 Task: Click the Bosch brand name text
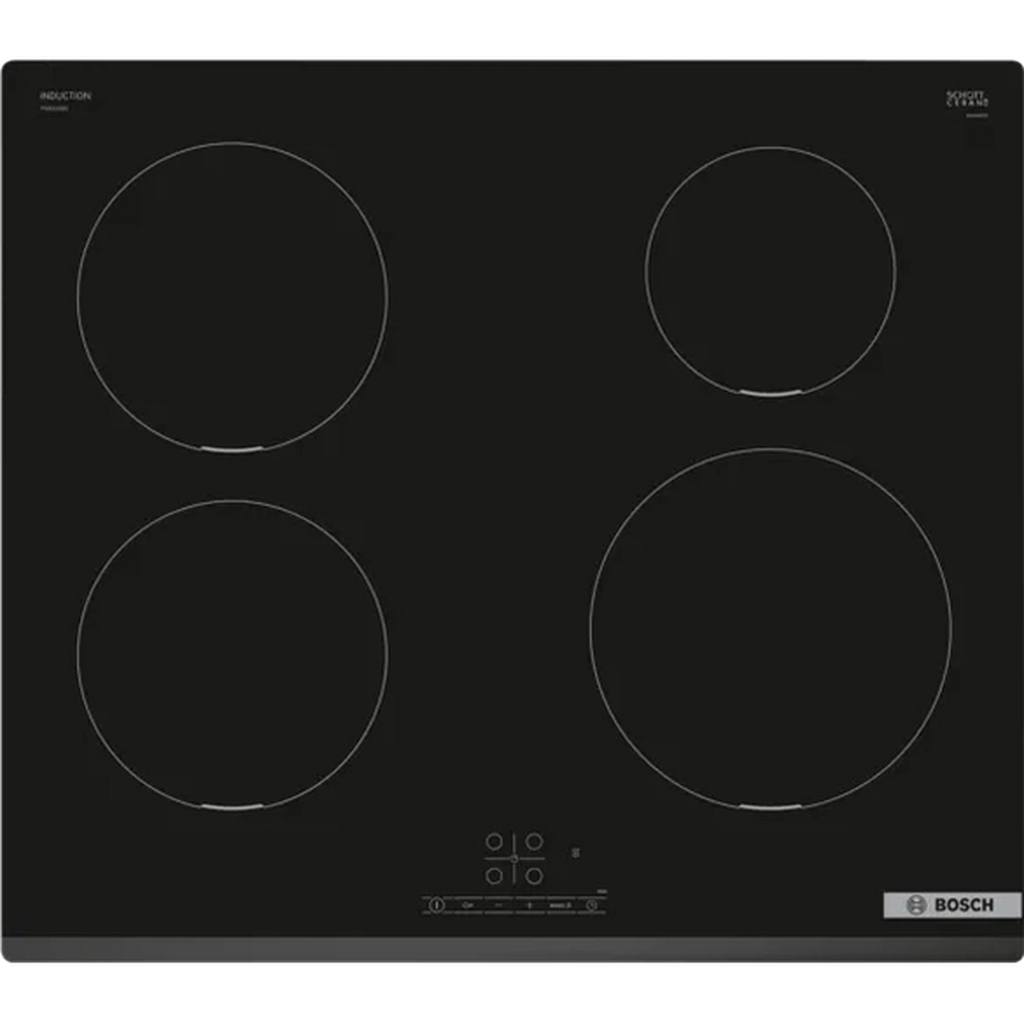[x=963, y=905]
